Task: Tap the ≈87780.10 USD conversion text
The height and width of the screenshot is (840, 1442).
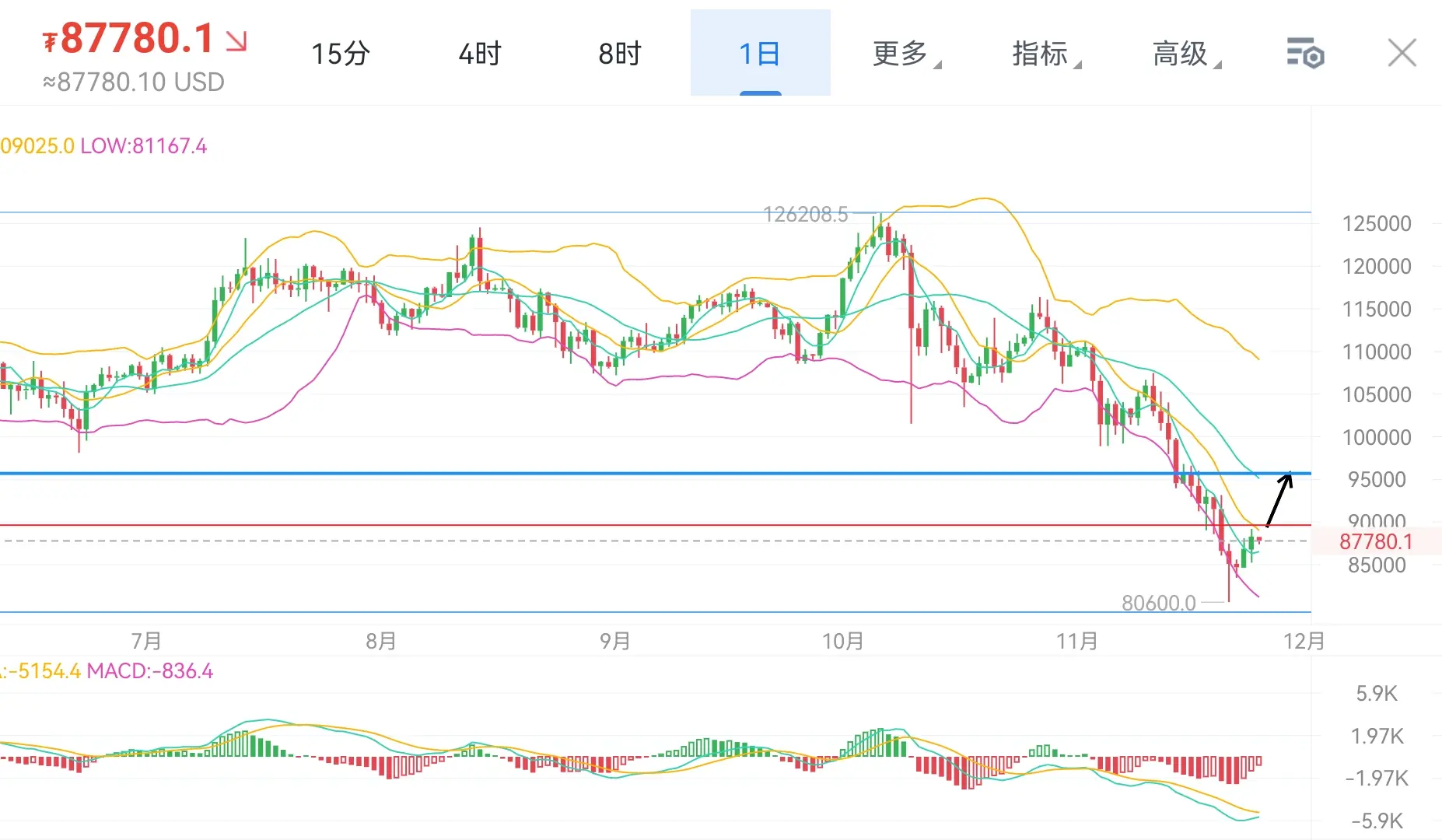Action: pos(134,82)
